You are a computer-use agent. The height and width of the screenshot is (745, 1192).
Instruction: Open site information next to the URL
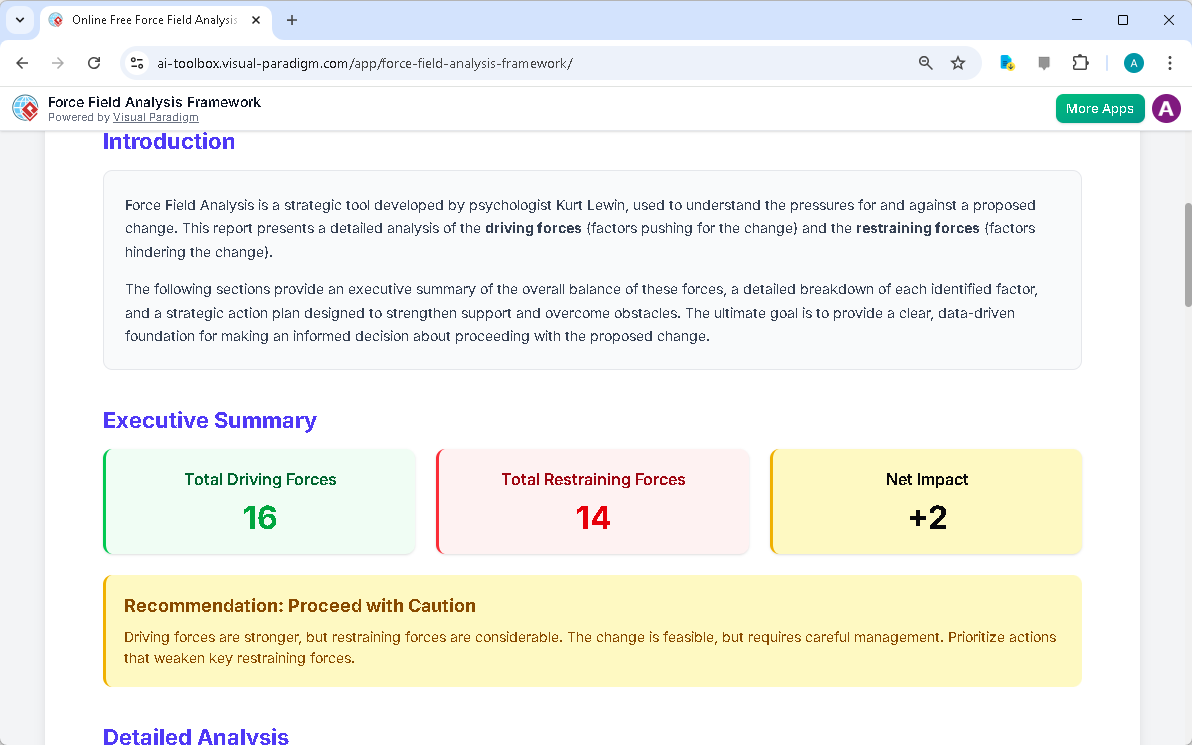pos(136,62)
